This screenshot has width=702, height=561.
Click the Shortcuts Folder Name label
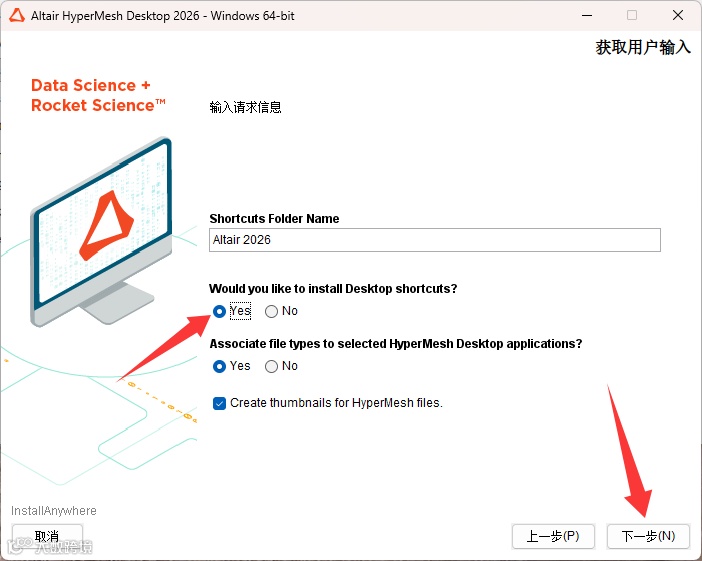click(x=274, y=218)
